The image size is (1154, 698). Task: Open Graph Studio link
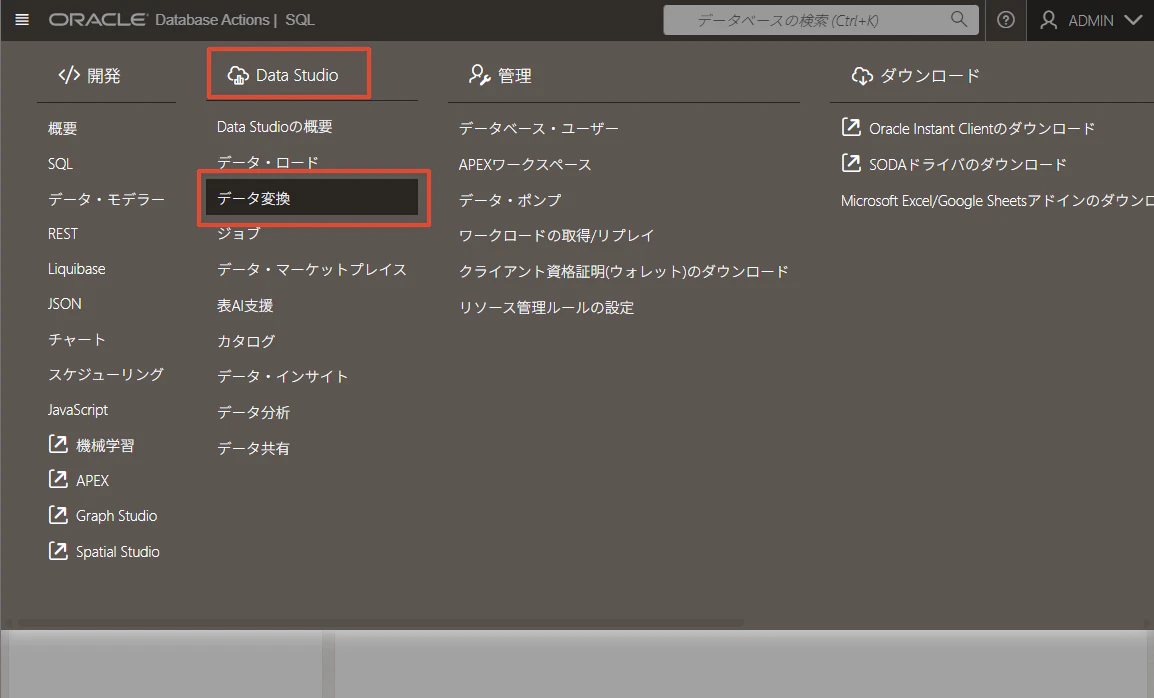[116, 515]
